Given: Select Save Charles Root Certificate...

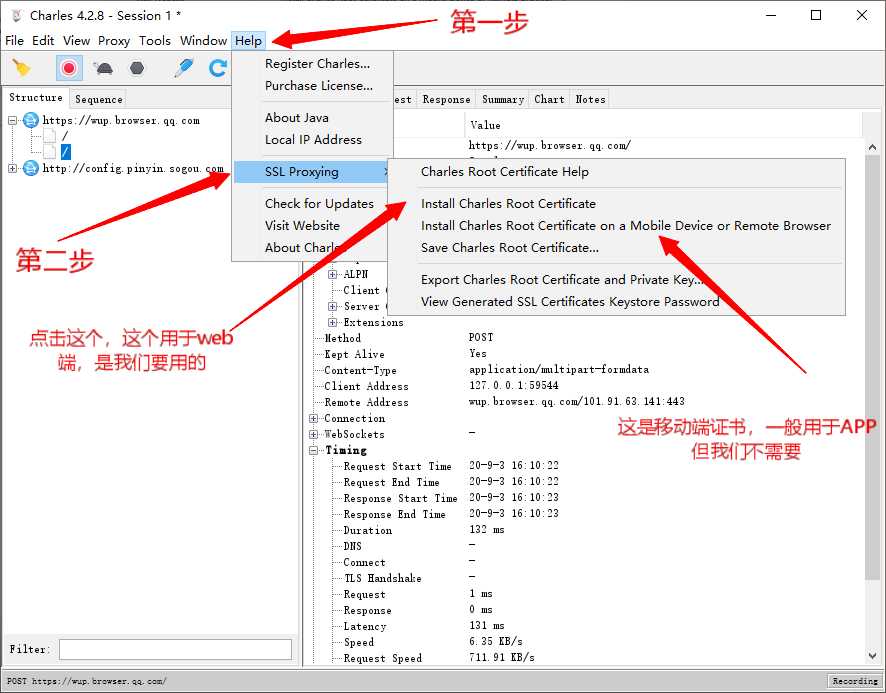Looking at the screenshot, I should 616,247.
